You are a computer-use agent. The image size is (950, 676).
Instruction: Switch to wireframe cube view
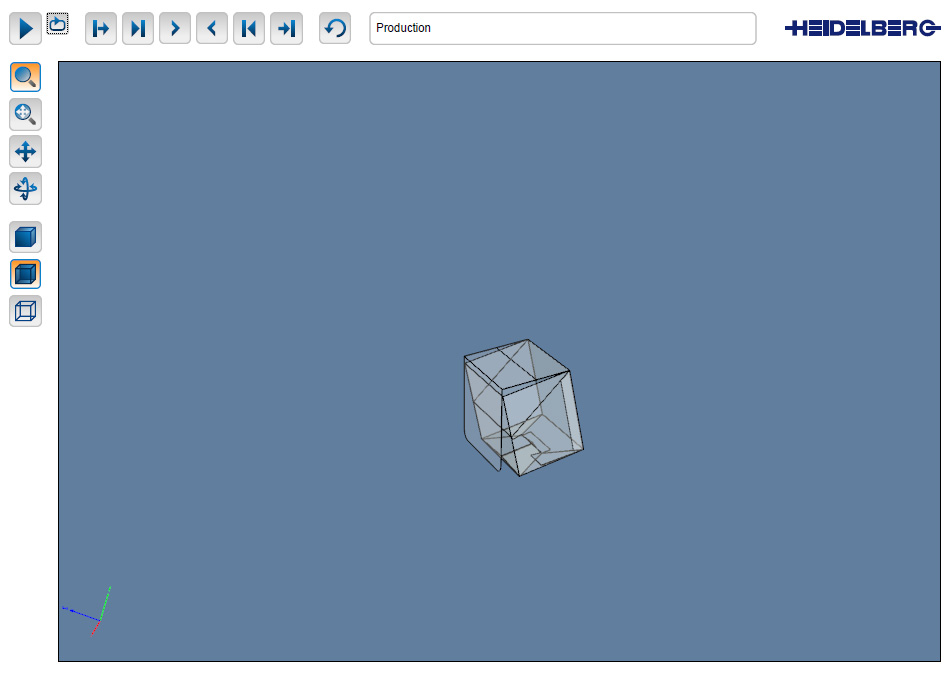coord(25,311)
